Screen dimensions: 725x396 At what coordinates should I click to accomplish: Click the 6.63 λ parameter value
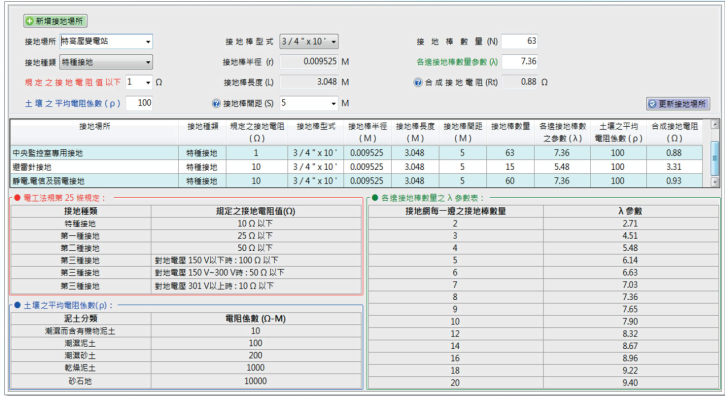[630, 273]
